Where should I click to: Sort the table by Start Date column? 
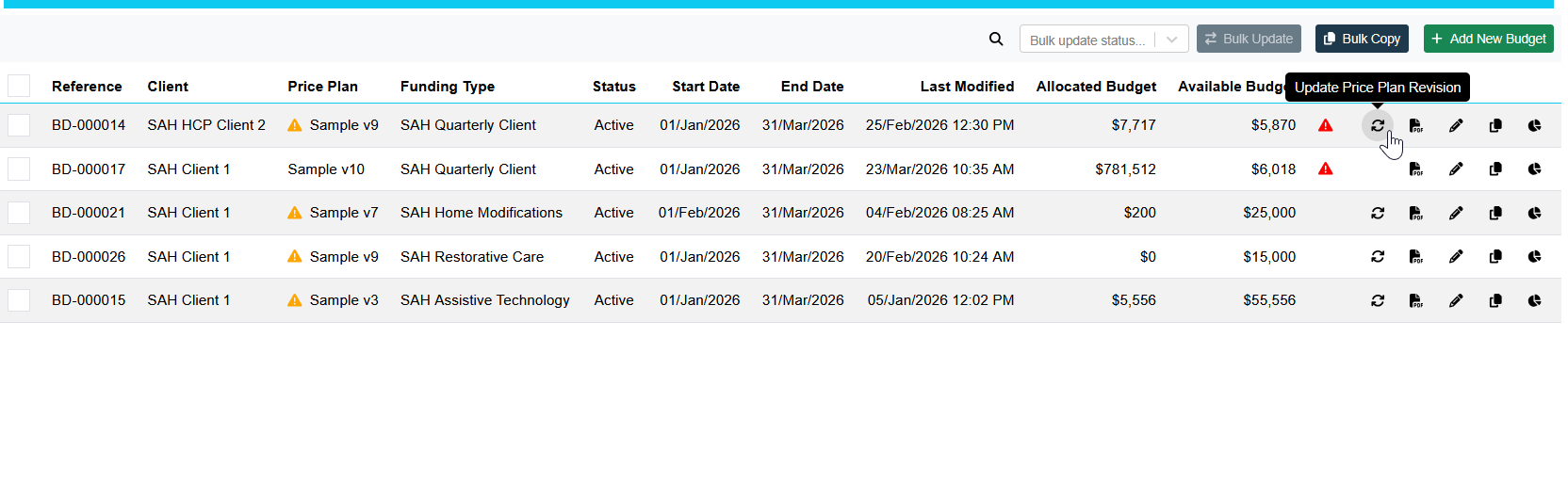coord(706,87)
